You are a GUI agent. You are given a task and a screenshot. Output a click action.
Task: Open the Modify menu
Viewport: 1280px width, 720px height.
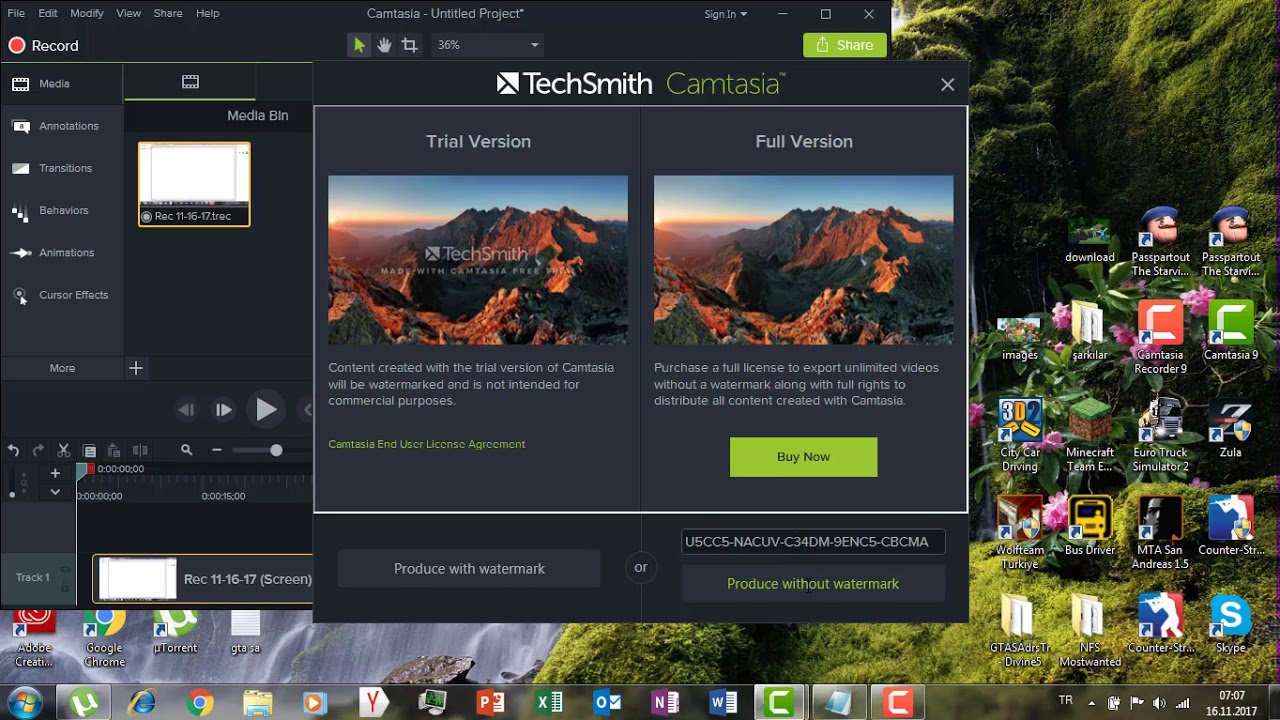[x=87, y=13]
